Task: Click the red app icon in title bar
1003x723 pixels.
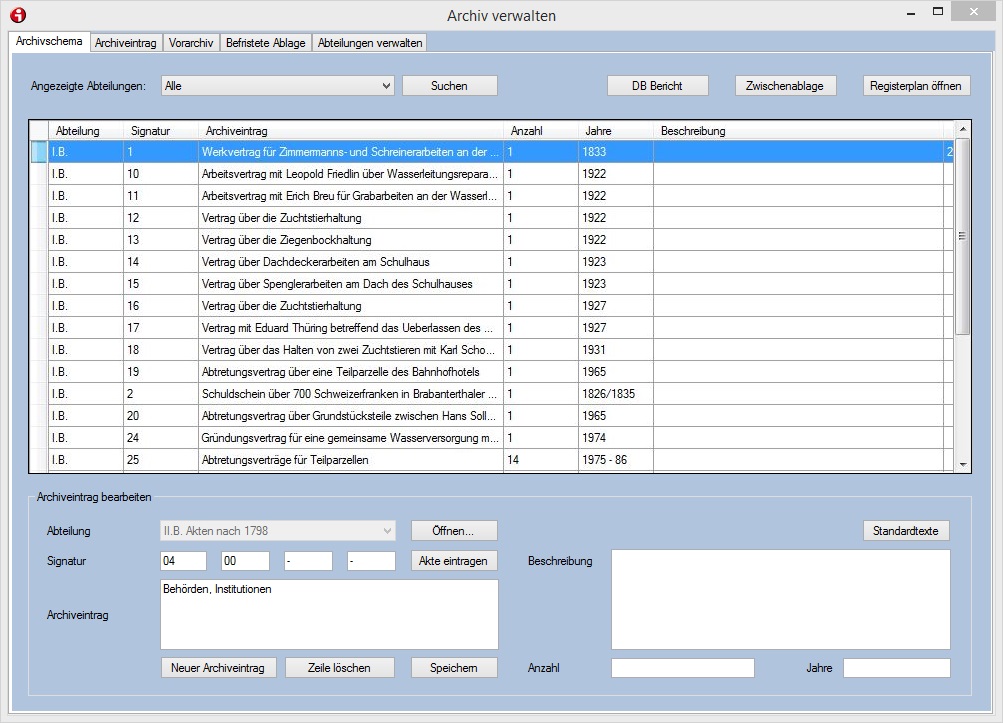Action: [x=17, y=15]
